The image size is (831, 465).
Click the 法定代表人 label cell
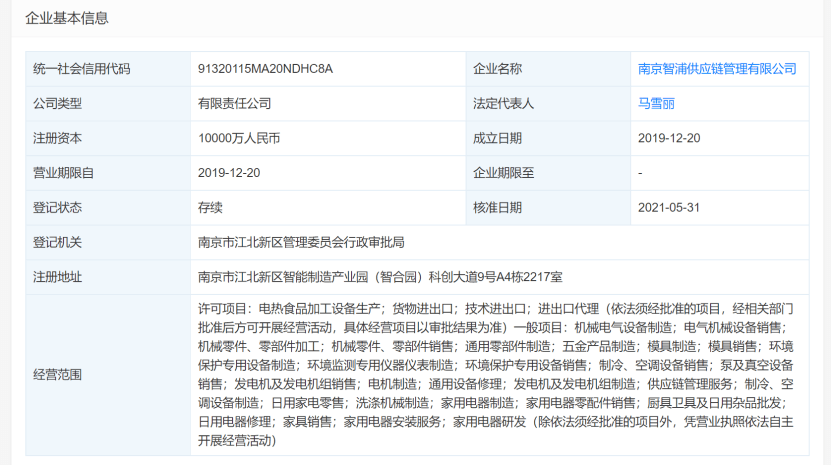pyautogui.click(x=548, y=103)
